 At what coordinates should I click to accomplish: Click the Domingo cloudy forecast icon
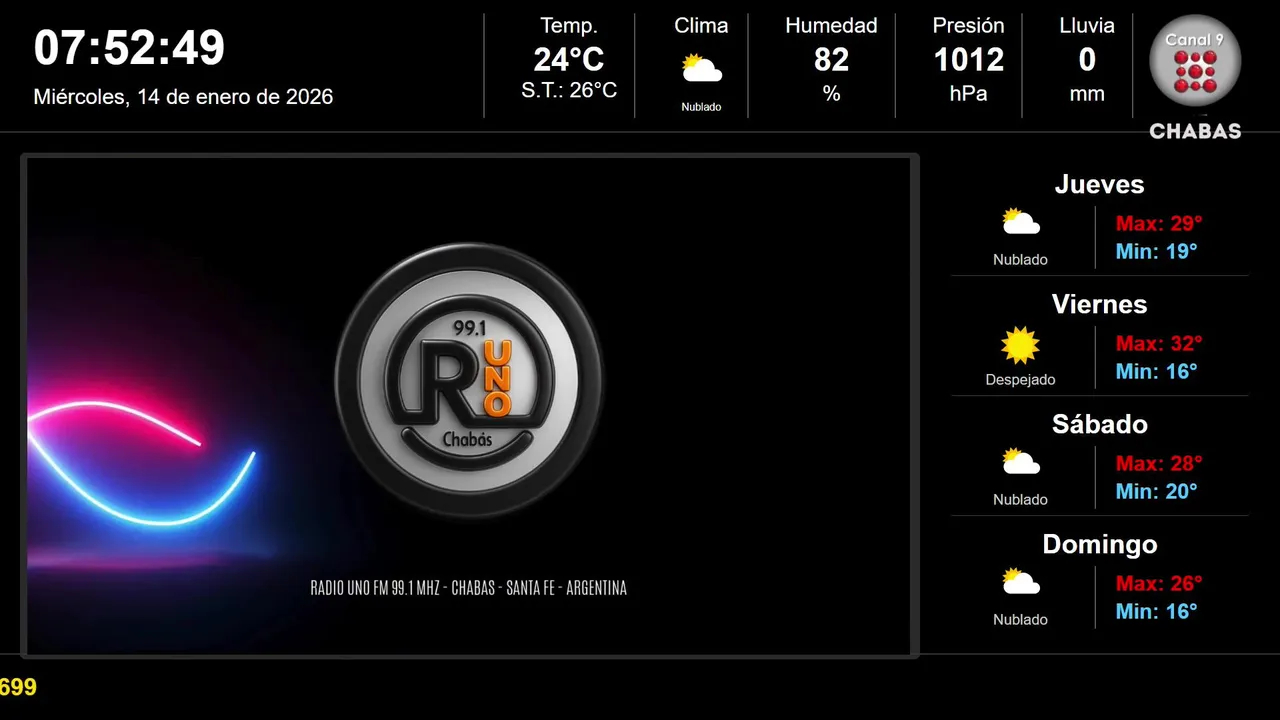coord(1021,581)
